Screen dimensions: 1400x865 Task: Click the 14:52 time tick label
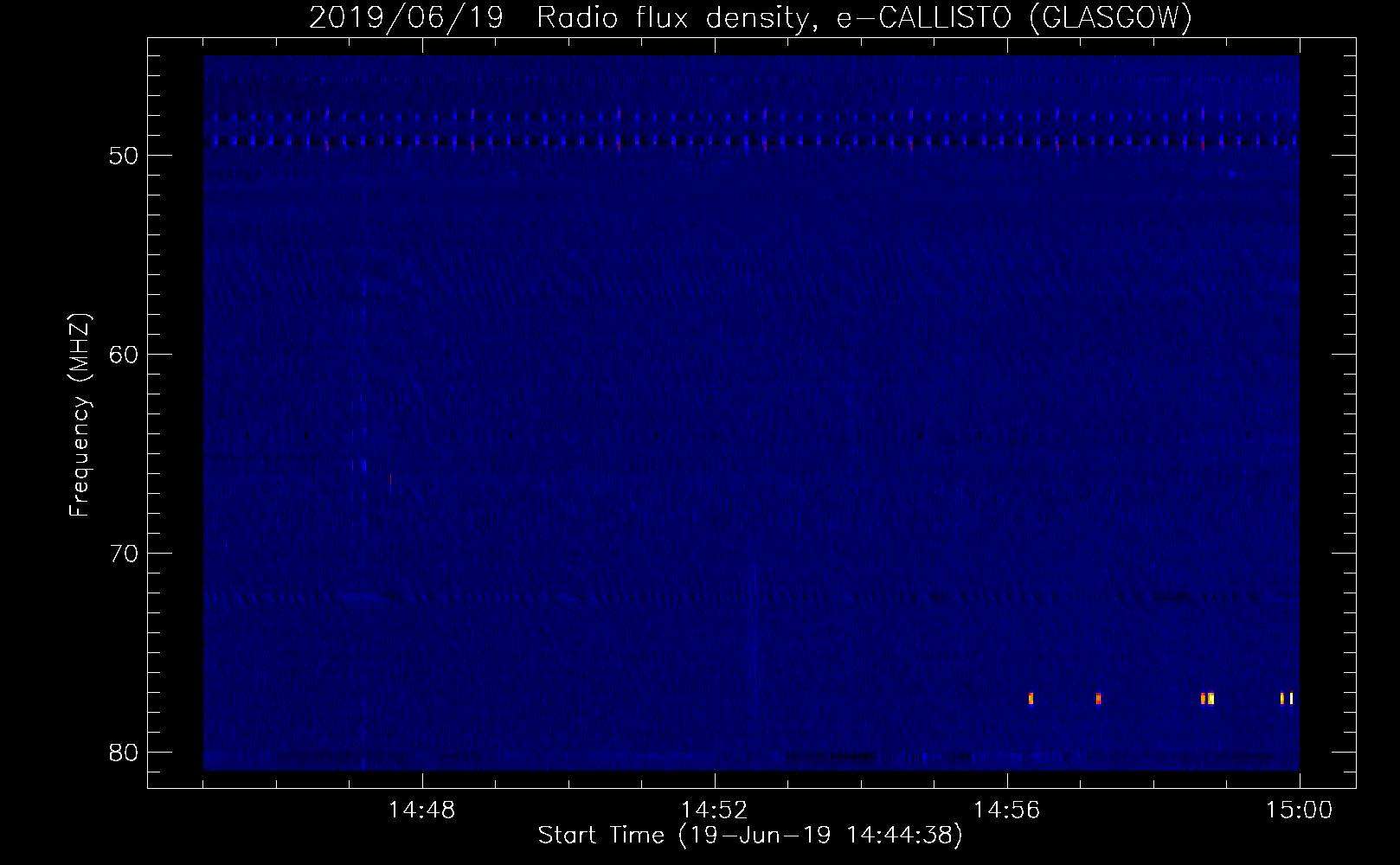point(715,811)
